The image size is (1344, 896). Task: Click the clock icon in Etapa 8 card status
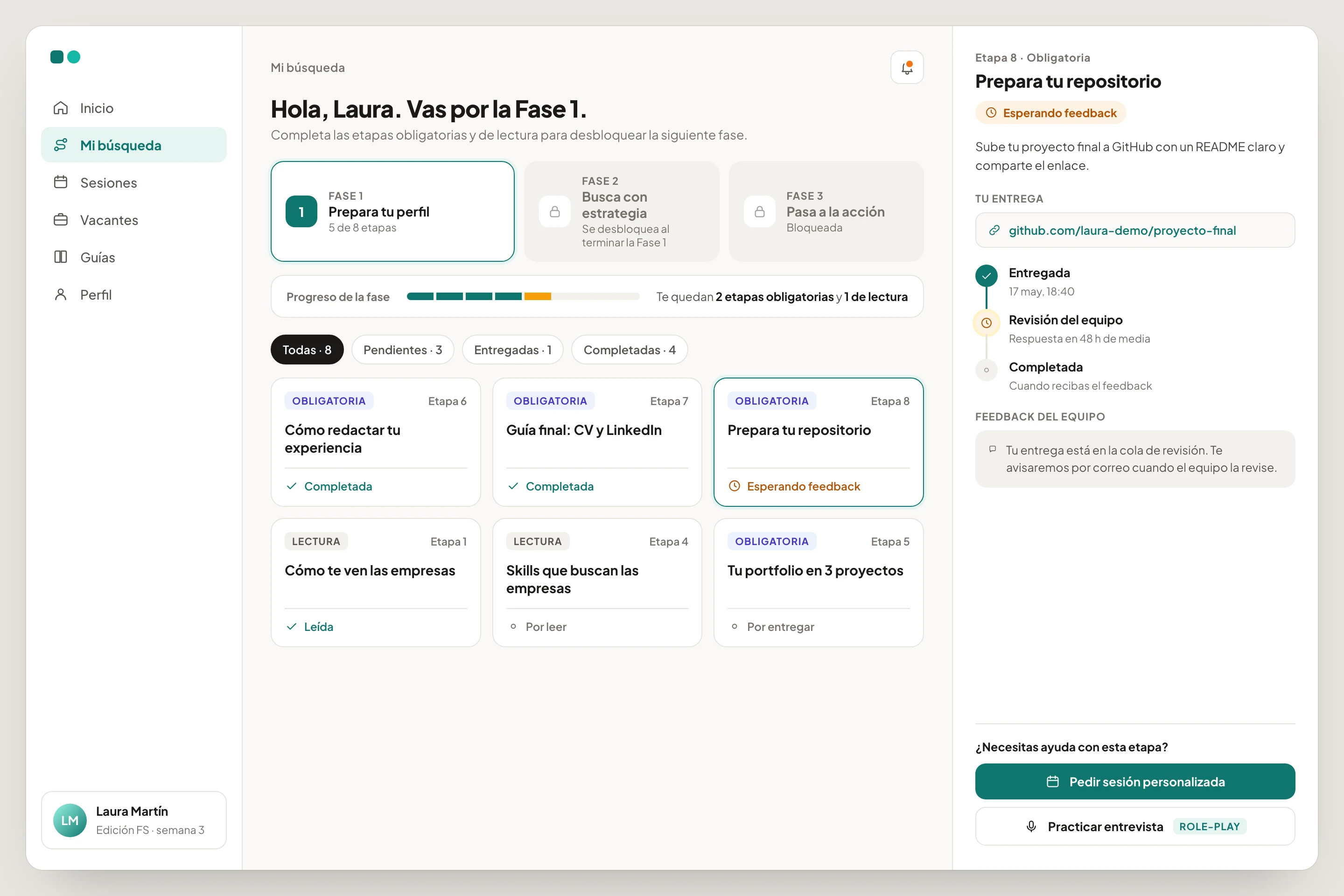(x=734, y=486)
